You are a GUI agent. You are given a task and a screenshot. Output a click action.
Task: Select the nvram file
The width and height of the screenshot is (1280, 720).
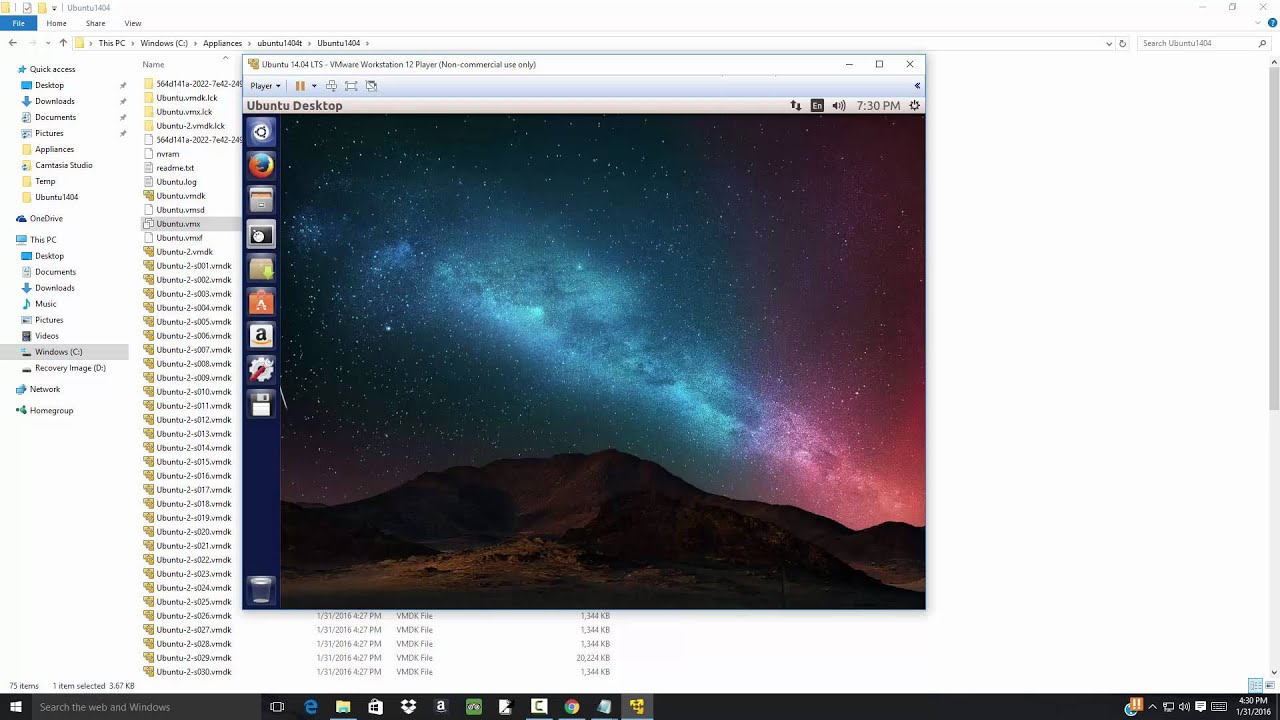(x=167, y=154)
